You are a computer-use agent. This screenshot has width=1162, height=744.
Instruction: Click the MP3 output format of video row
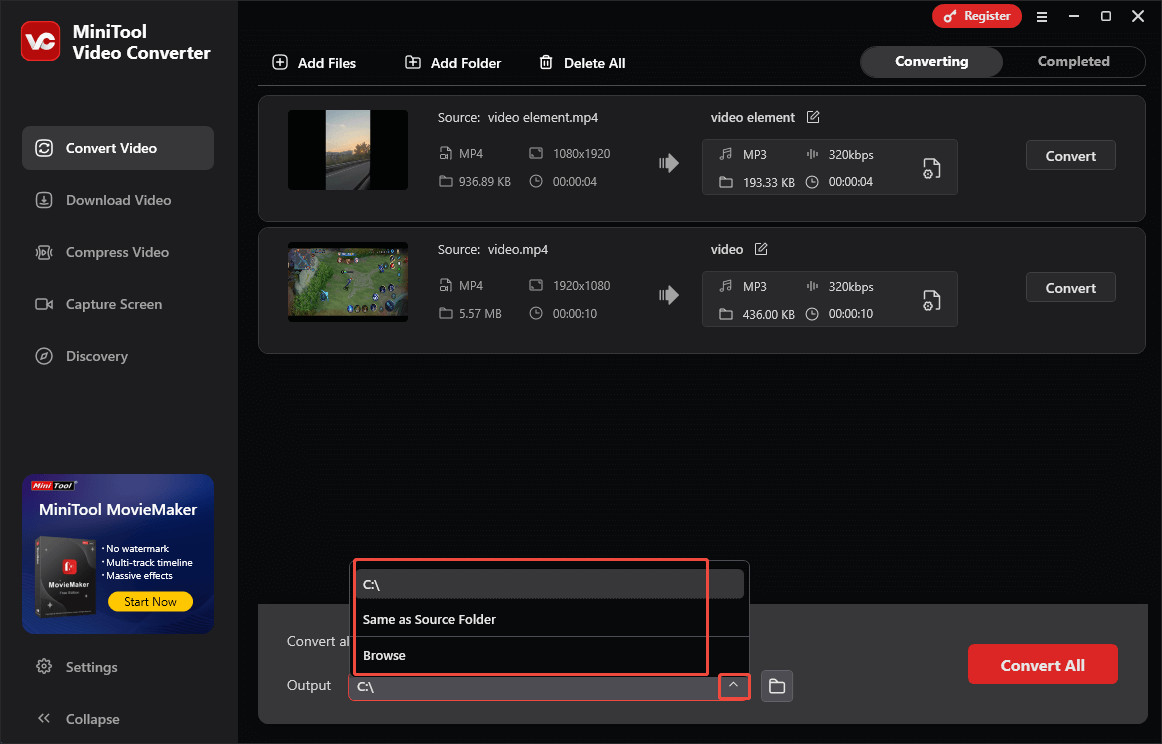pos(755,287)
